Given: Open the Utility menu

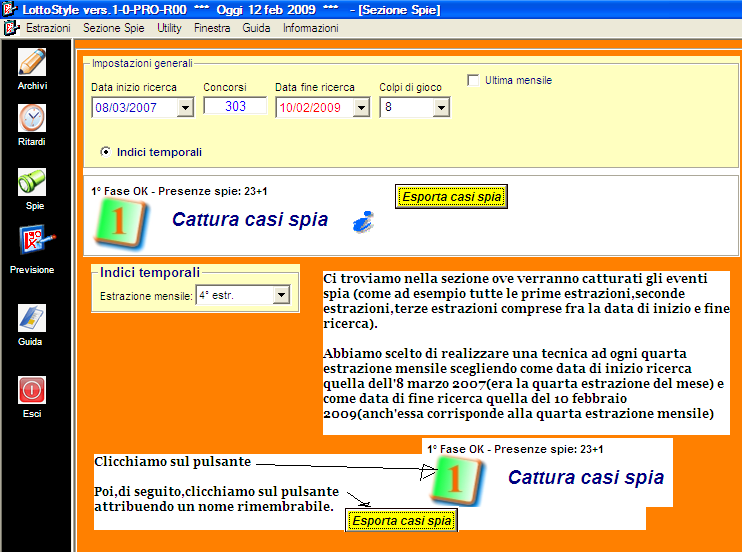Looking at the screenshot, I should [x=169, y=28].
